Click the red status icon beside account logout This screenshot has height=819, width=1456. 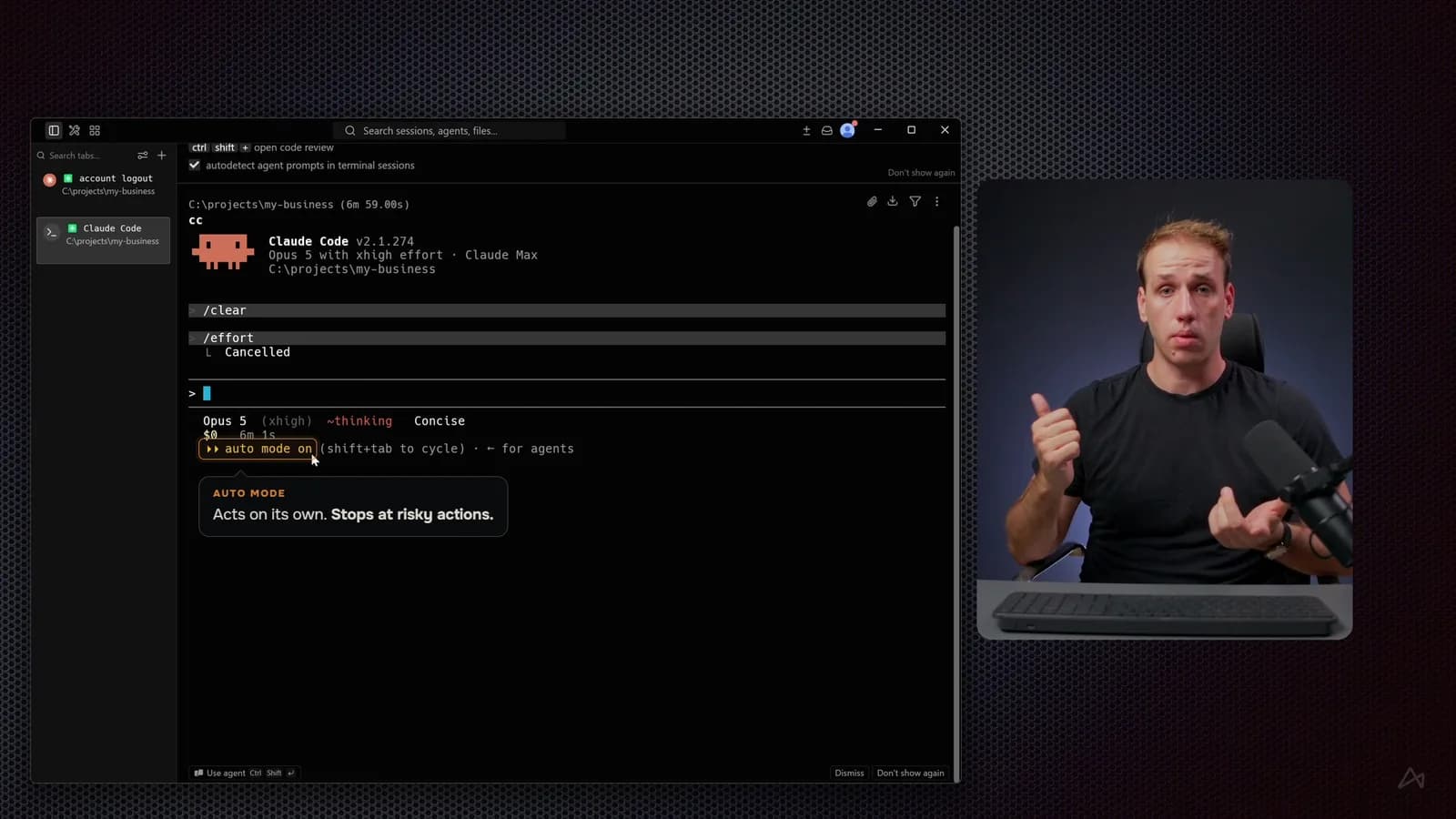pyautogui.click(x=50, y=180)
